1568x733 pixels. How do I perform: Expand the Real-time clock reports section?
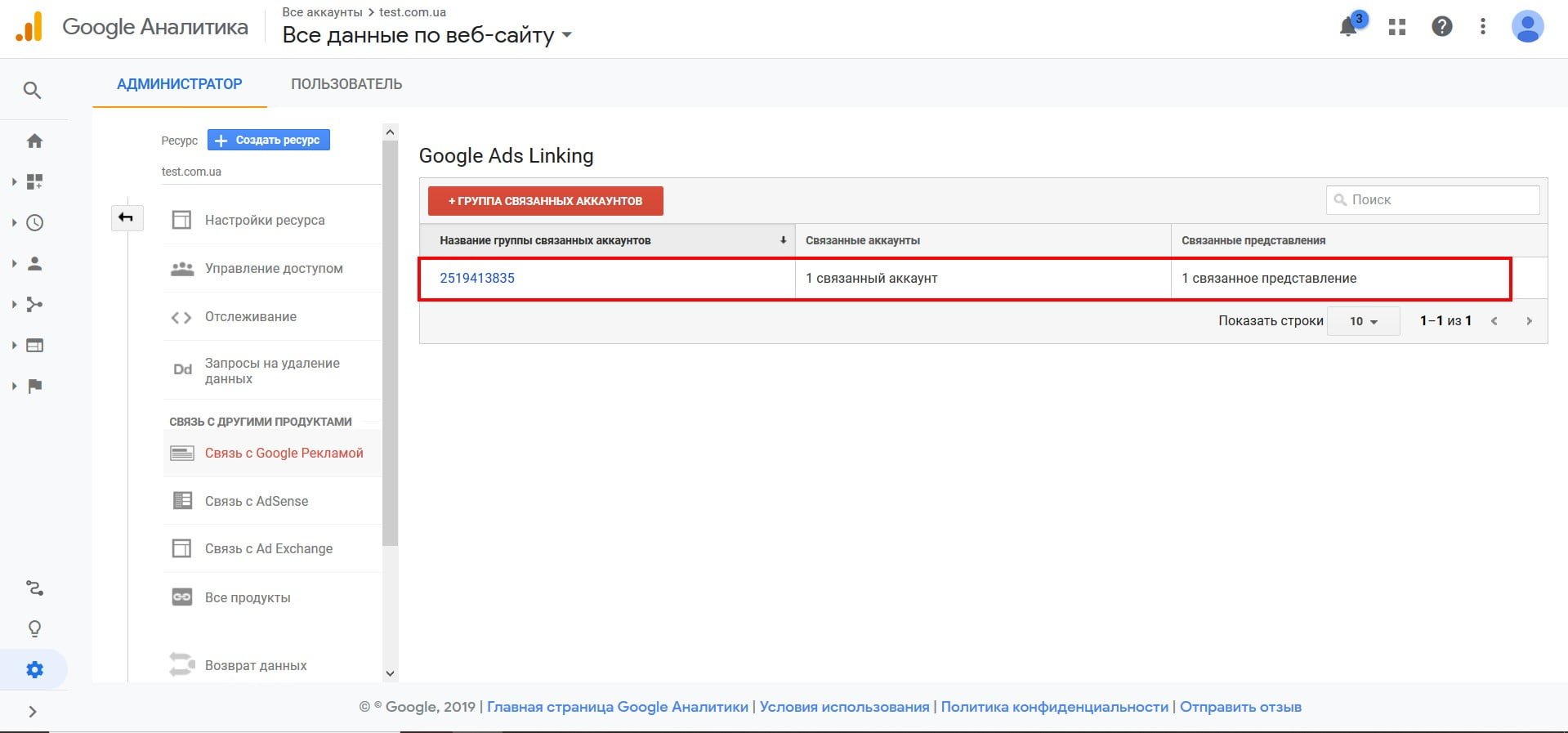[x=34, y=222]
